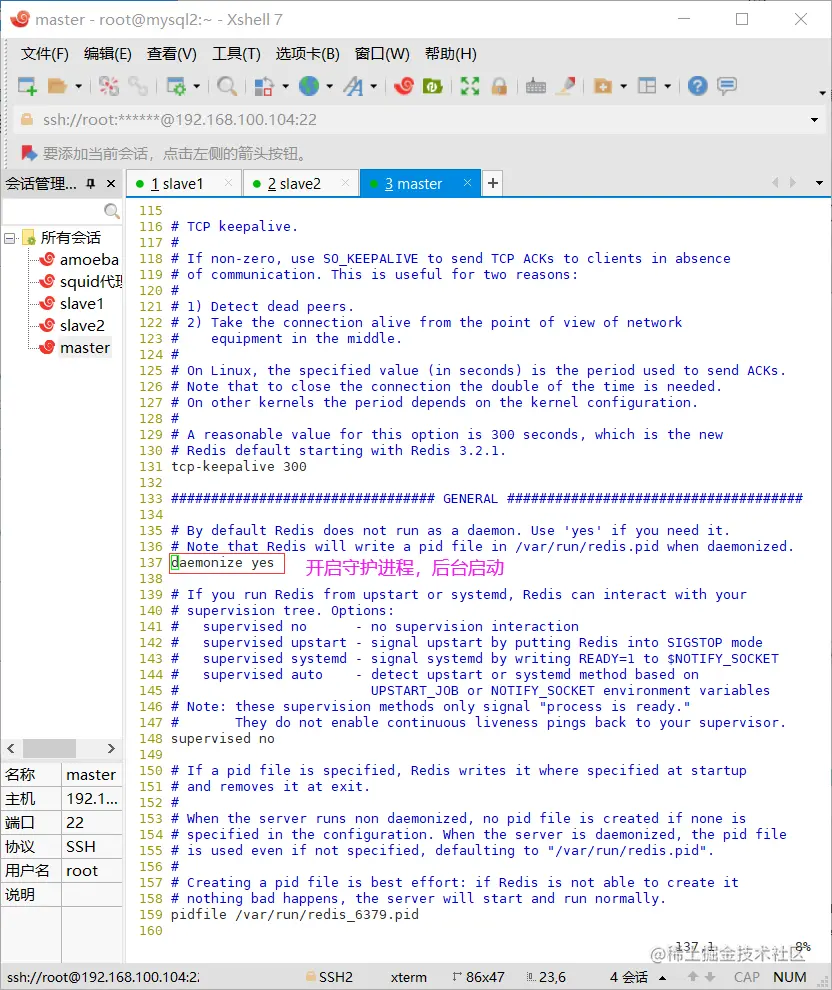The image size is (832, 990).
Task: Open the 查看(V) menu
Action: (x=172, y=54)
